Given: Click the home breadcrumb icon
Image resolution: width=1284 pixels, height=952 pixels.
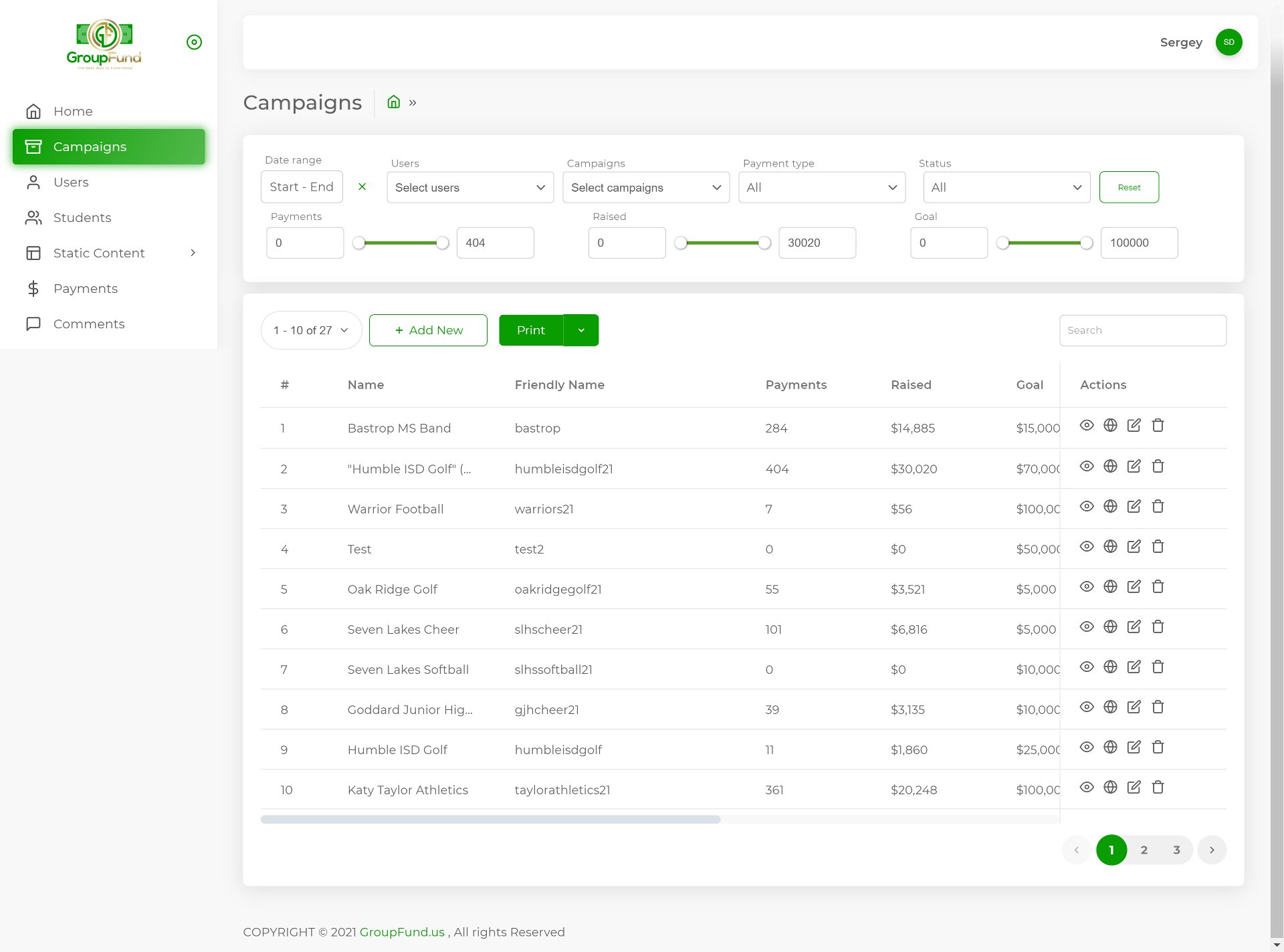Looking at the screenshot, I should 394,102.
